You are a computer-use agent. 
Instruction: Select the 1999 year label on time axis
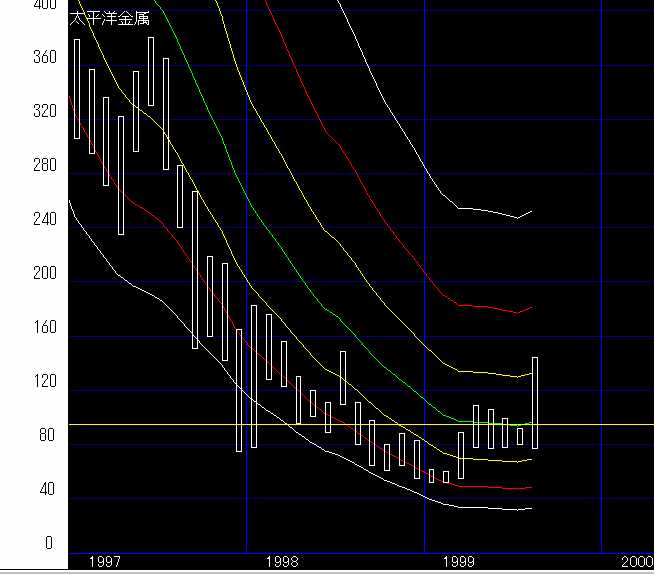point(459,563)
